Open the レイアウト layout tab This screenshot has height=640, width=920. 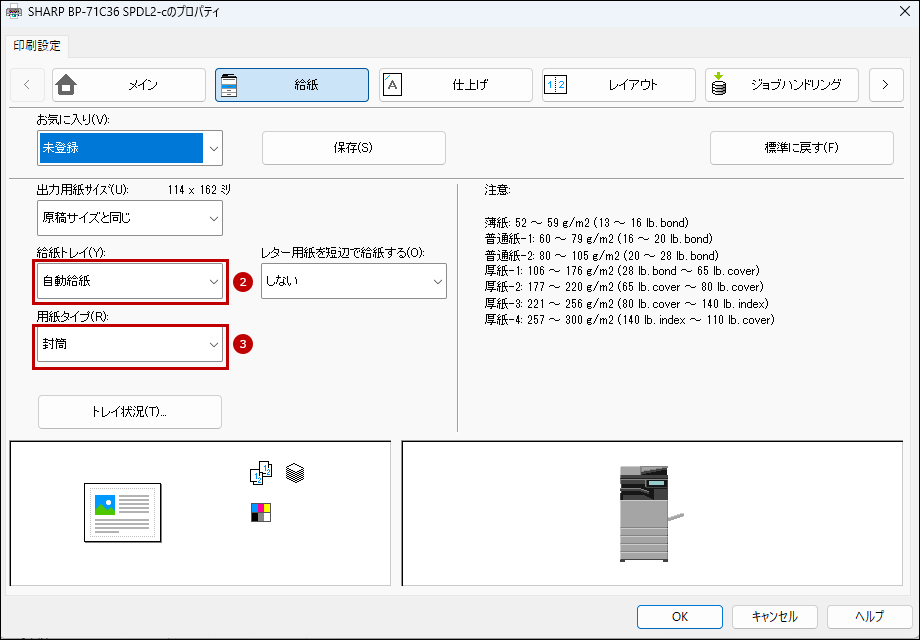pos(618,85)
